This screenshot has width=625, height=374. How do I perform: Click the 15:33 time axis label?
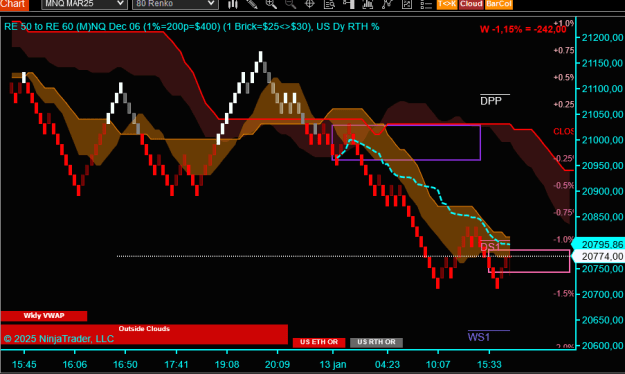[x=489, y=364]
